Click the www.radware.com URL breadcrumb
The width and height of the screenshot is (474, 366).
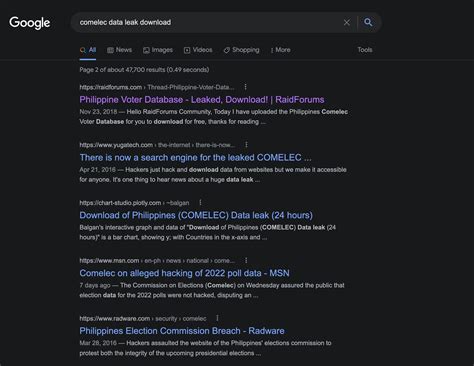pos(143,319)
